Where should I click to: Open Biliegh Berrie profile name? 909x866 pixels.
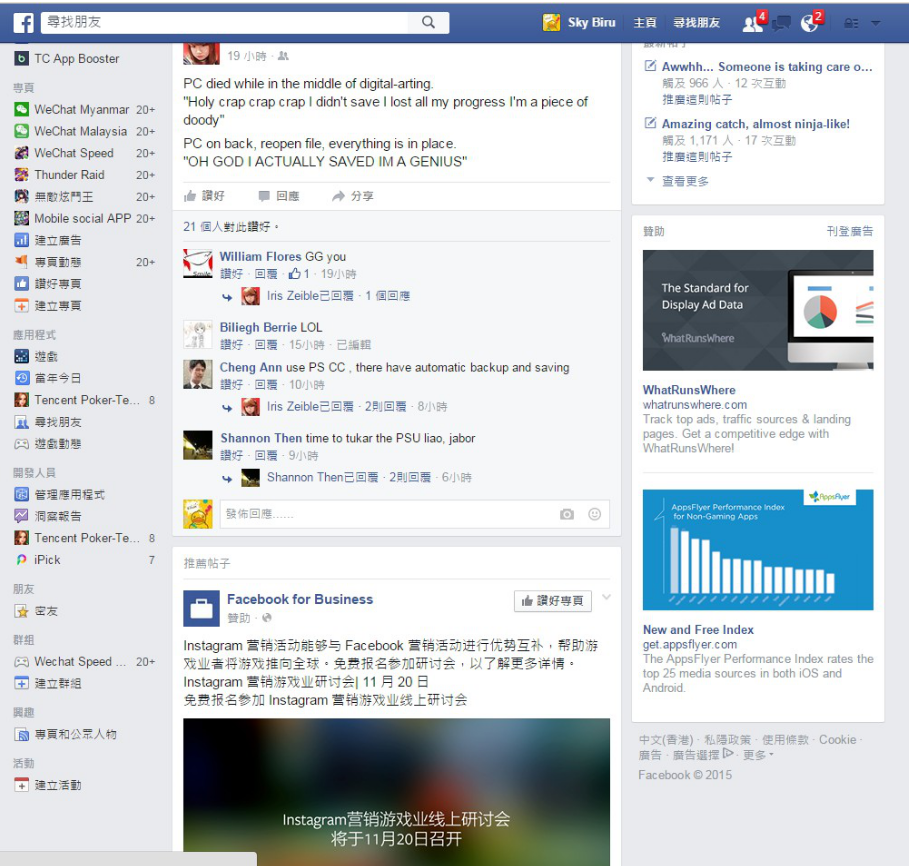[x=258, y=327]
